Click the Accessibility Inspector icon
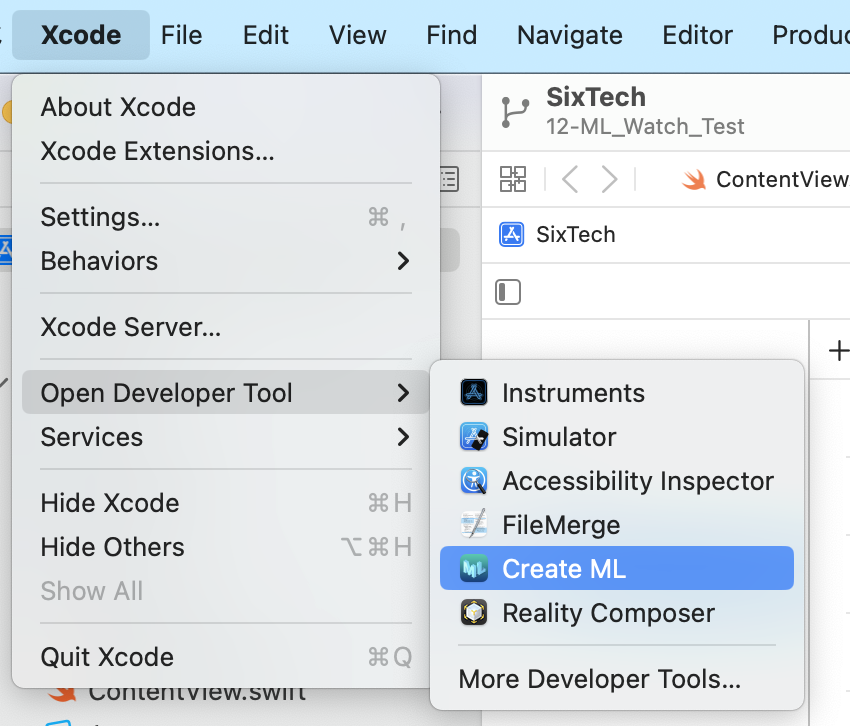The image size is (850, 726). click(x=474, y=481)
